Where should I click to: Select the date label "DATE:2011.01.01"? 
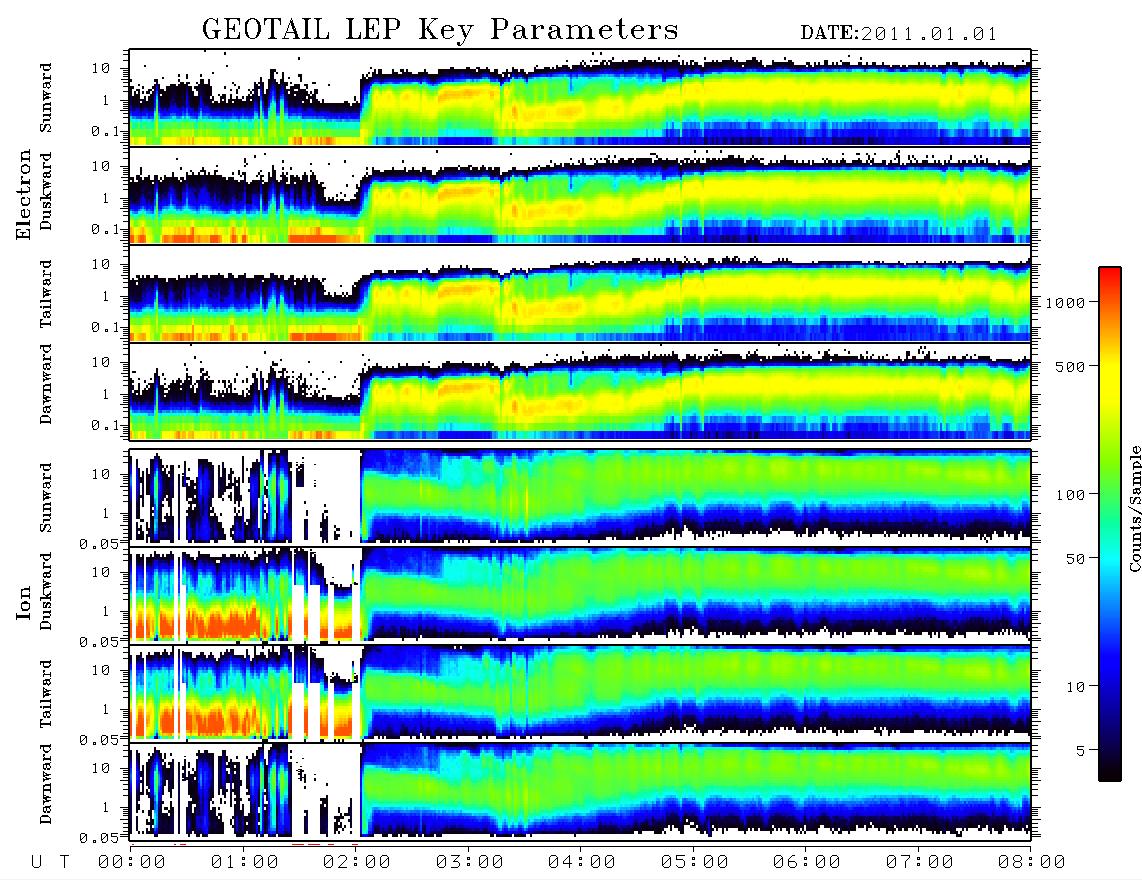(x=898, y=34)
